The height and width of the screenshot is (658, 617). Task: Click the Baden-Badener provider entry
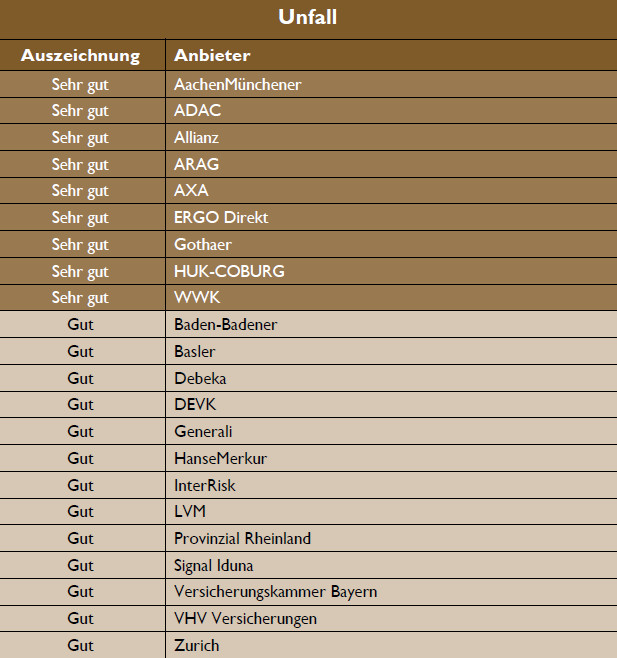225,324
